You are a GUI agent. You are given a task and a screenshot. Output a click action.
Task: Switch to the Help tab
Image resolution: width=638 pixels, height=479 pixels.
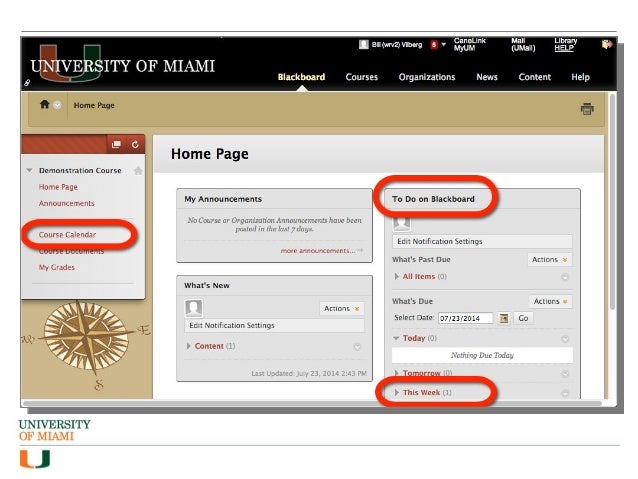tap(580, 77)
